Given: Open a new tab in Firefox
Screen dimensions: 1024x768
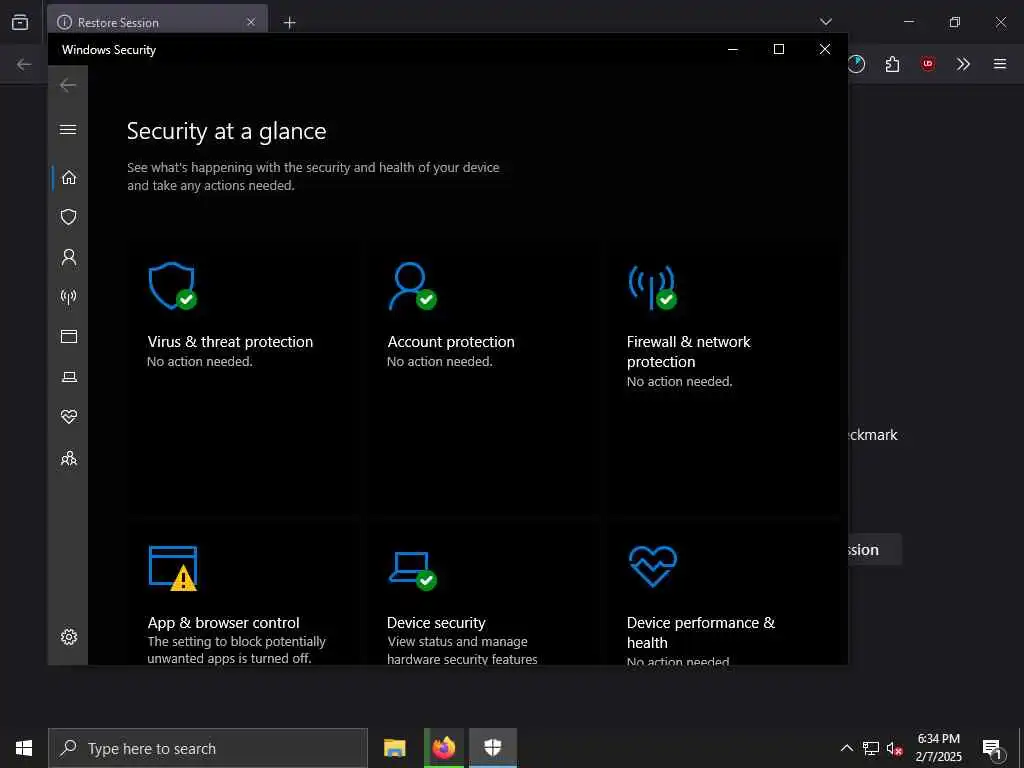Looking at the screenshot, I should (x=289, y=23).
